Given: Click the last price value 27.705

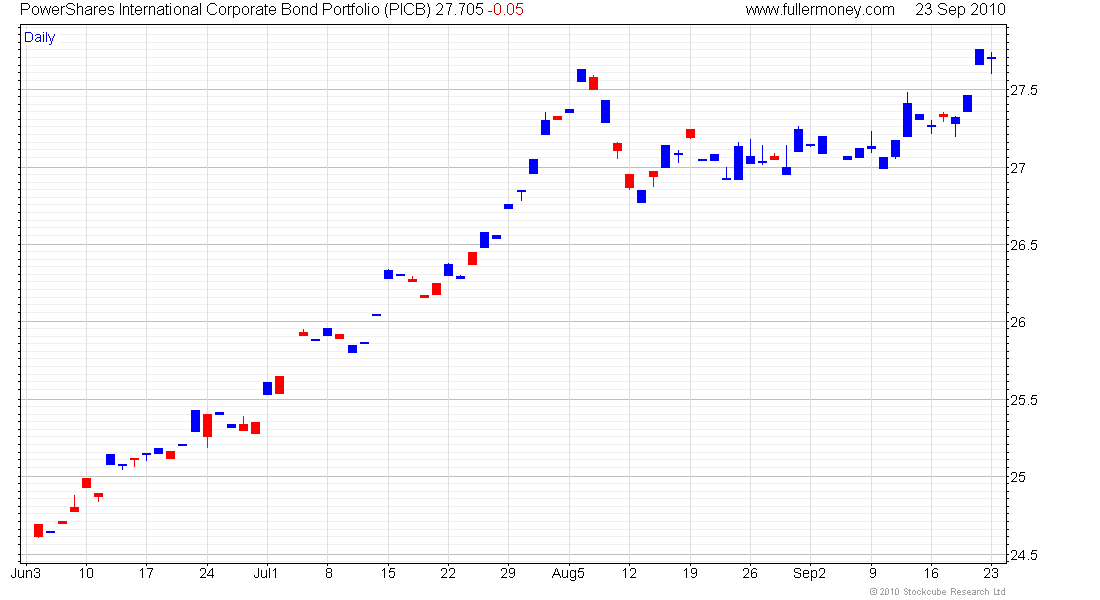Looking at the screenshot, I should pos(460,10).
